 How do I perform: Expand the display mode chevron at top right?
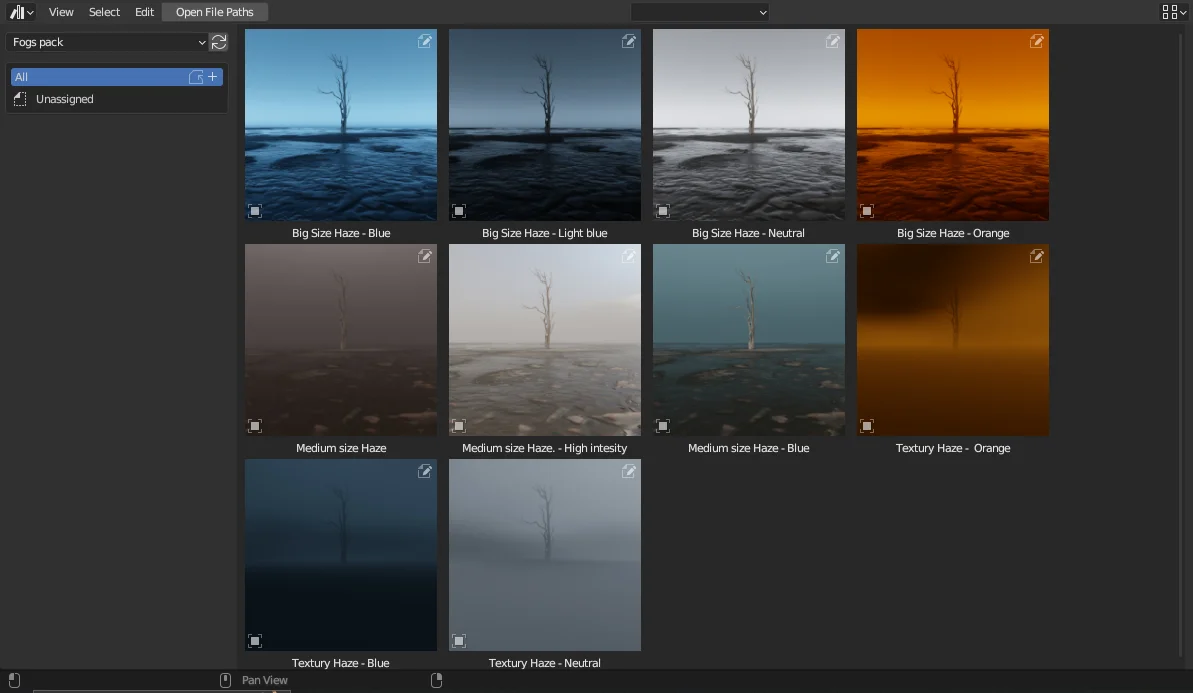[x=1183, y=12]
